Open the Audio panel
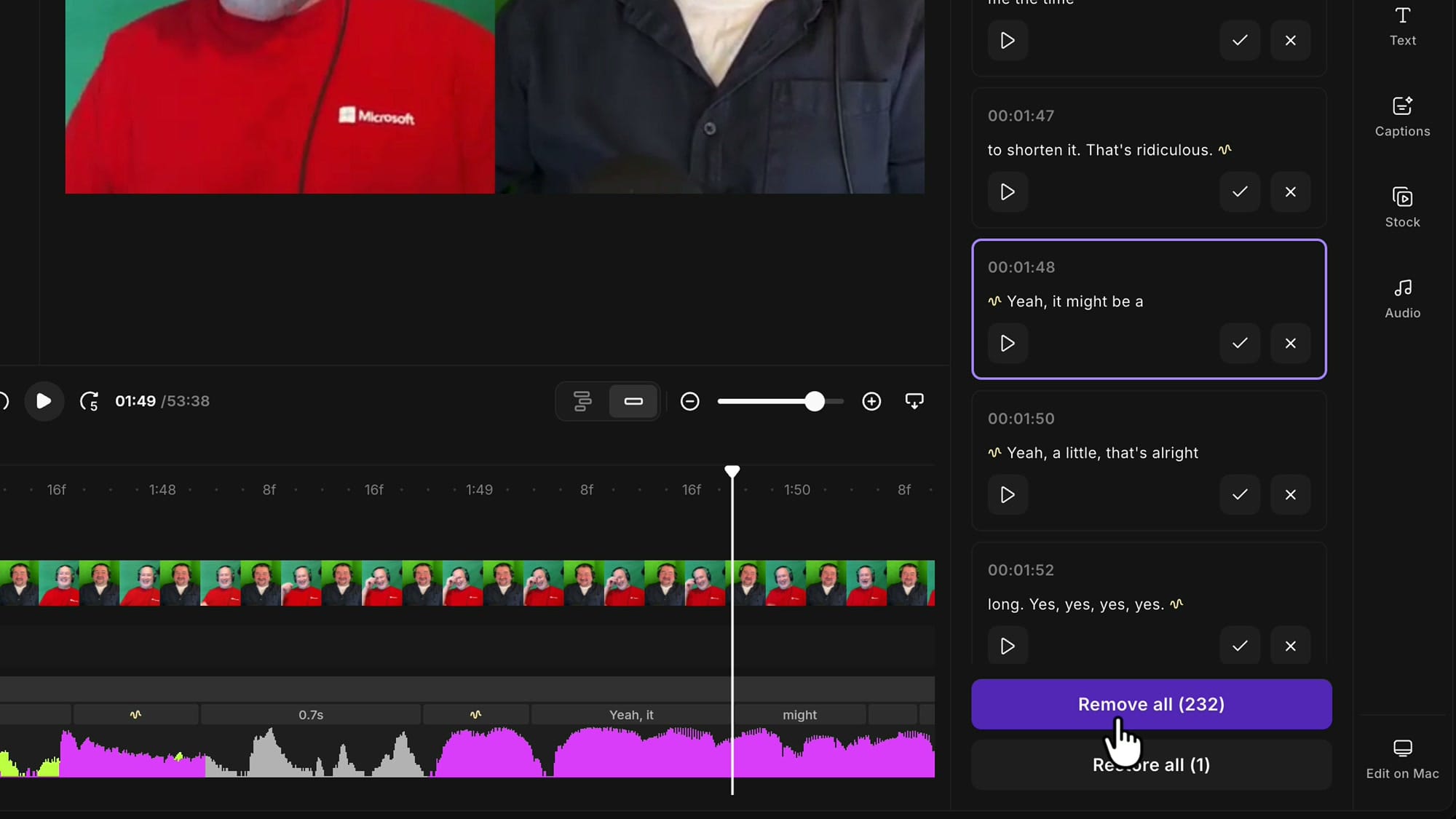The width and height of the screenshot is (1456, 819). [1402, 298]
